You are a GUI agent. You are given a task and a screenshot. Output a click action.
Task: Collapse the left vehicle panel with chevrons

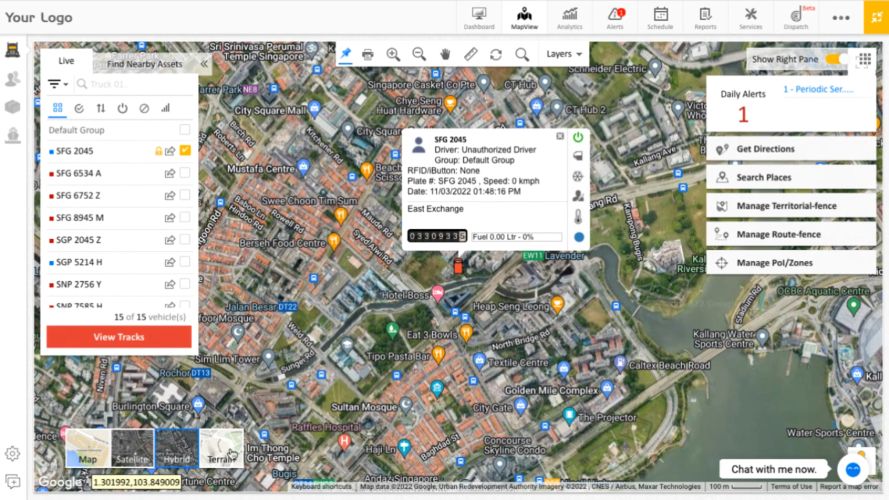204,64
